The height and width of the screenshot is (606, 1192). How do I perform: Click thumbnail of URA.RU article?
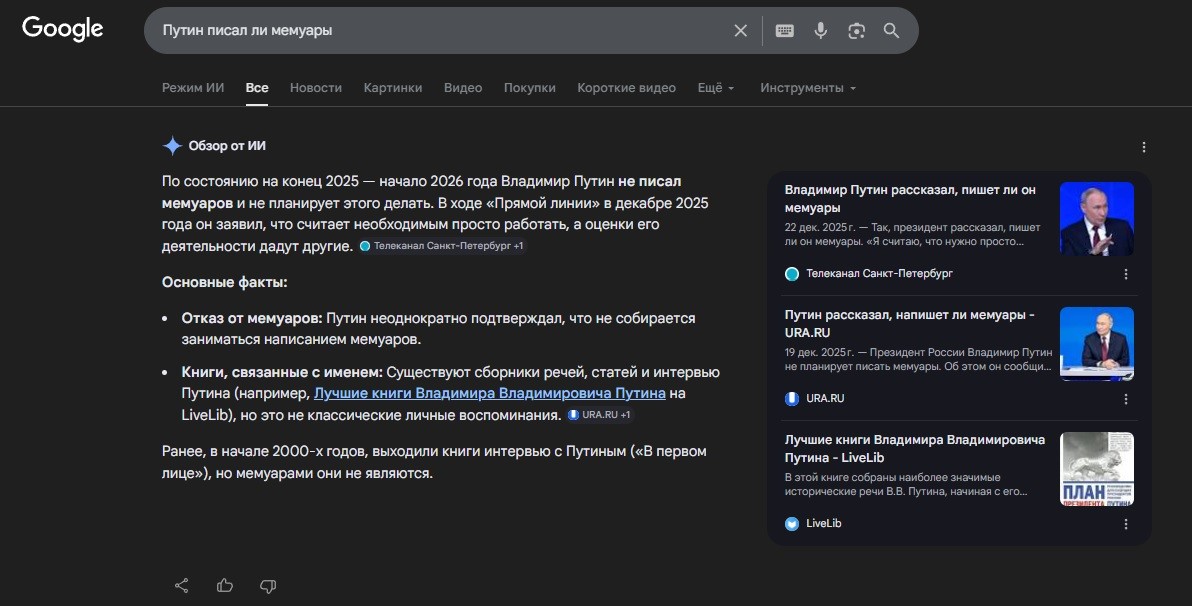1097,344
